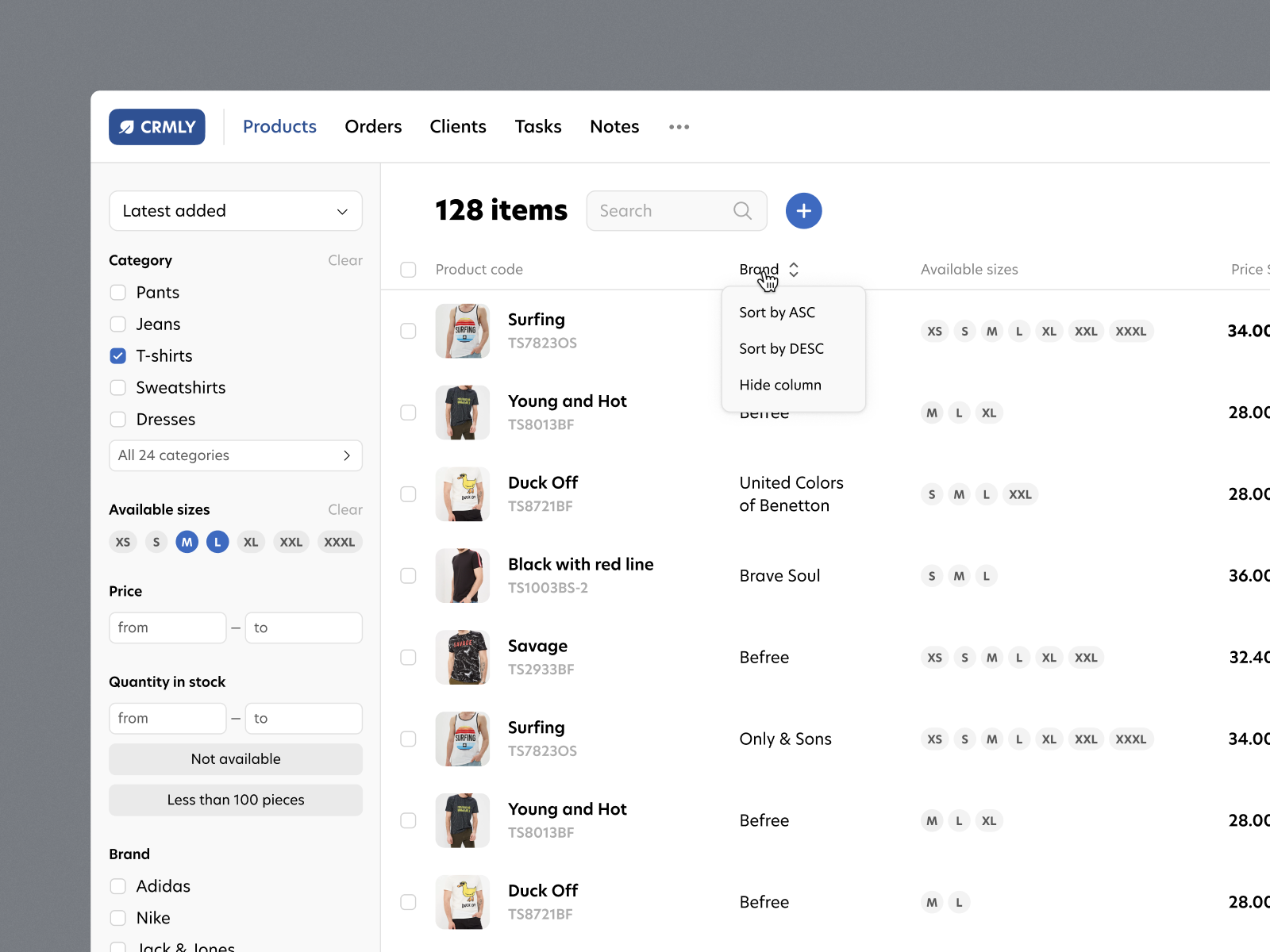Select the Black with red line row checkbox
This screenshot has height=952, width=1270.
408,576
